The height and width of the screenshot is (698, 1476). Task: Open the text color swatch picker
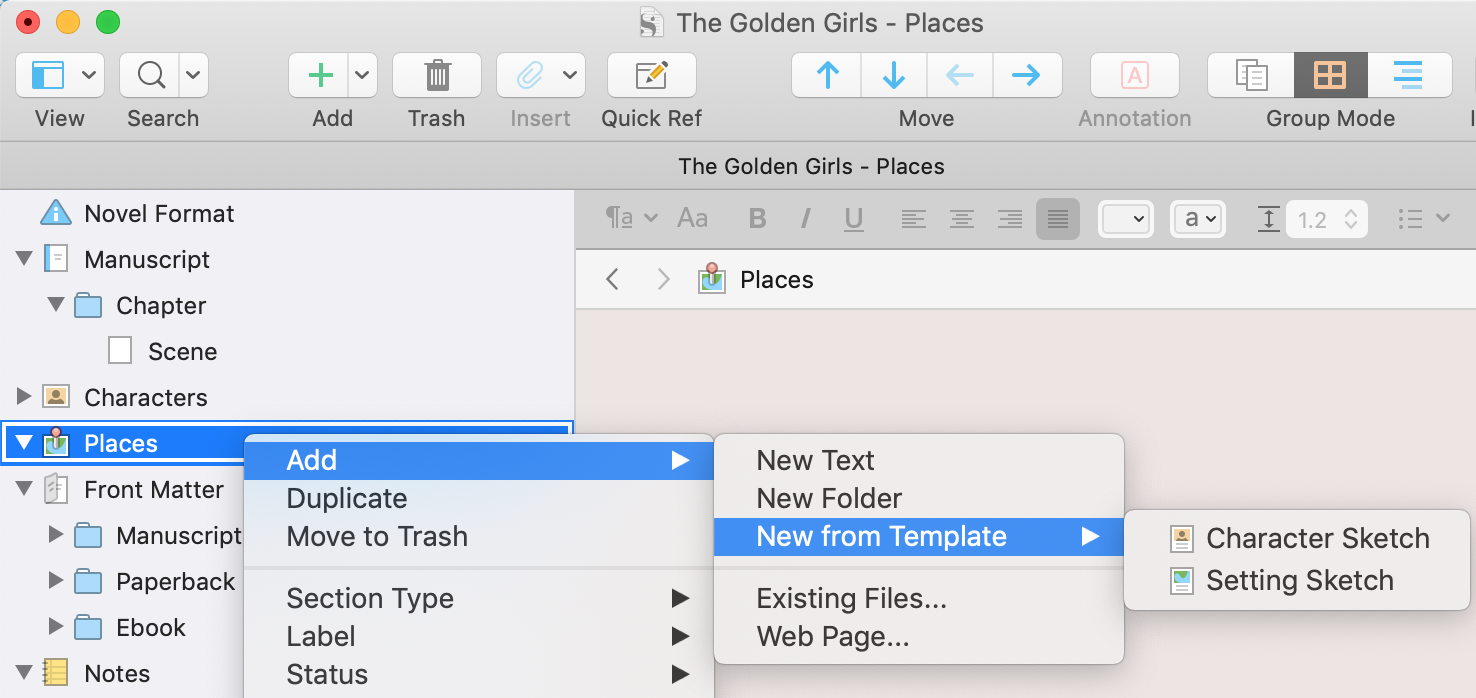point(1125,218)
